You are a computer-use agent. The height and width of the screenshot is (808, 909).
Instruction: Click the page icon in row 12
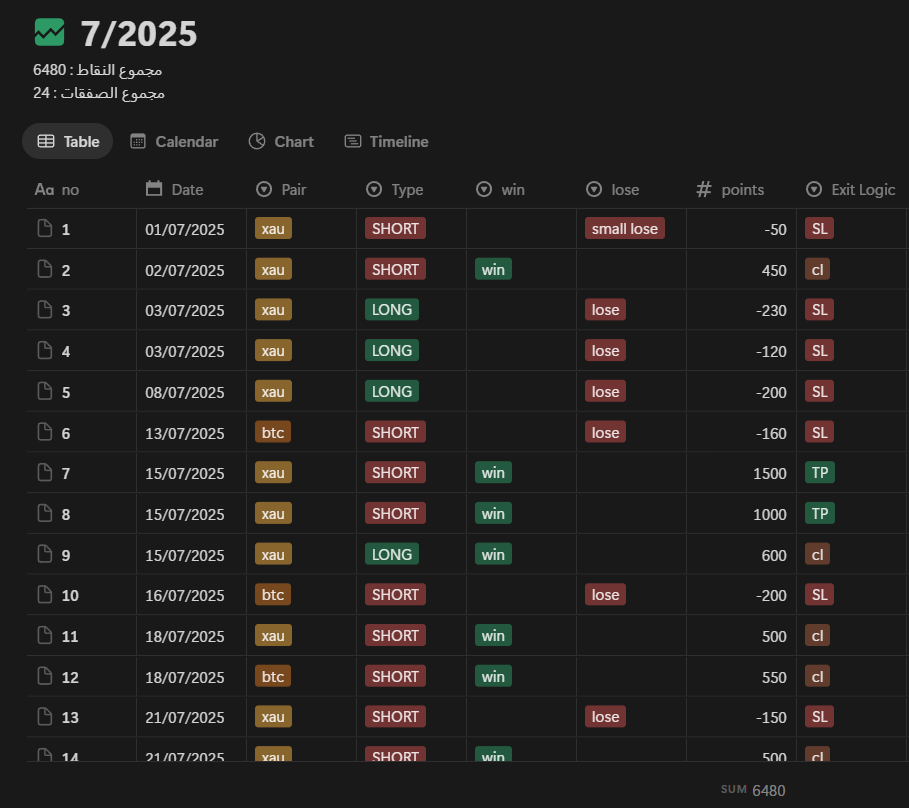click(x=44, y=677)
